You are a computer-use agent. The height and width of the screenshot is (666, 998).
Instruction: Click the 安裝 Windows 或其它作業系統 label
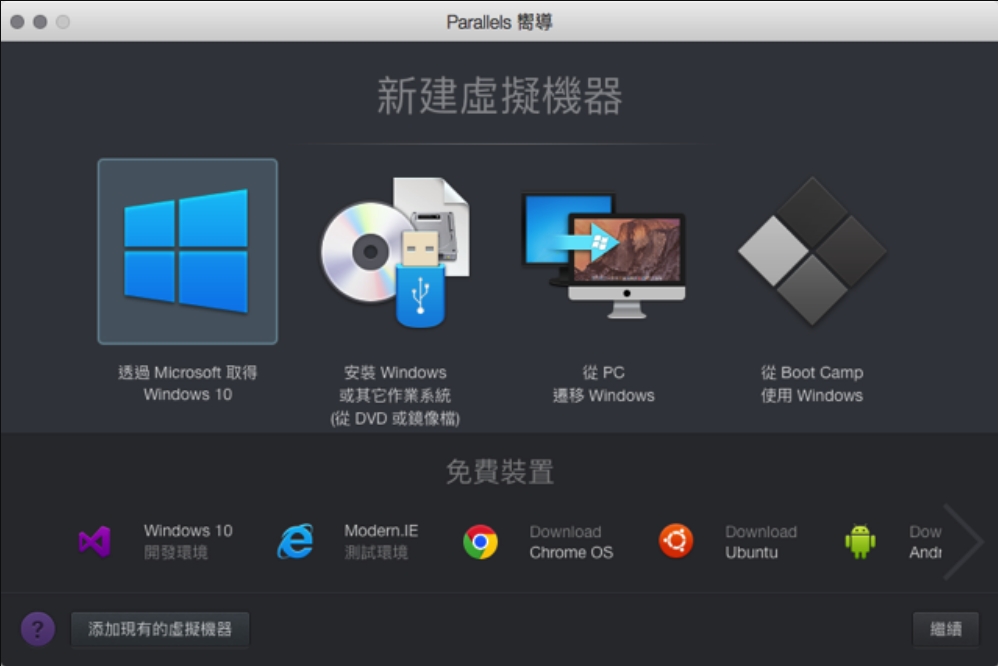(x=395, y=395)
